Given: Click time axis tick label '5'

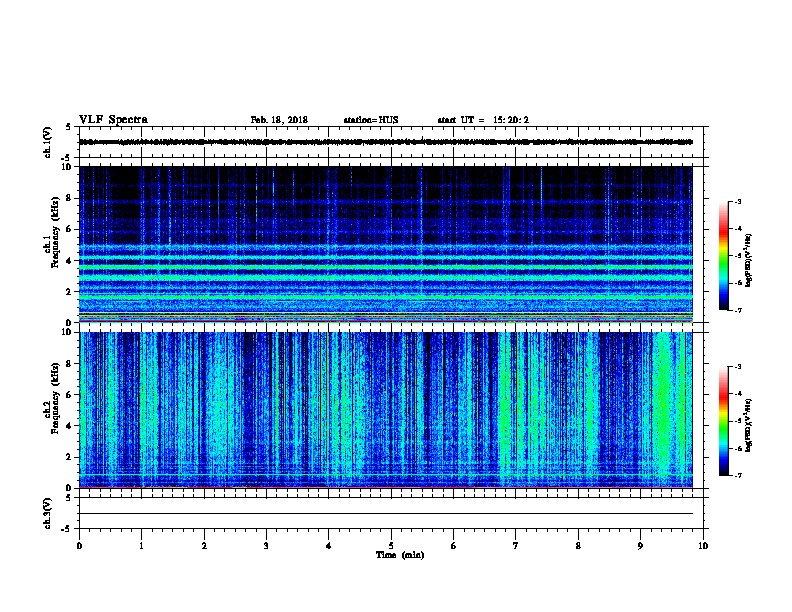Looking at the screenshot, I should [391, 546].
